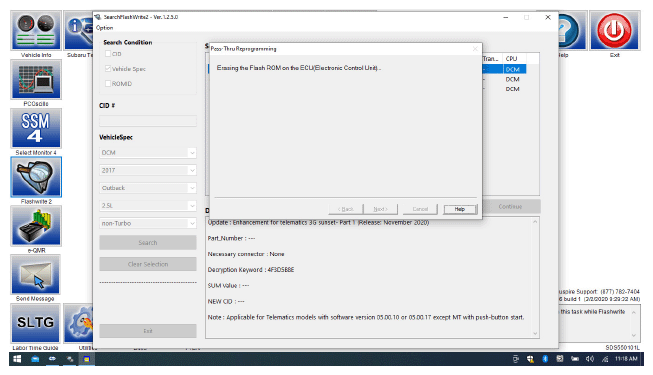Click Help in Pass-Thru Reprogramming dialog

[x=460, y=209]
